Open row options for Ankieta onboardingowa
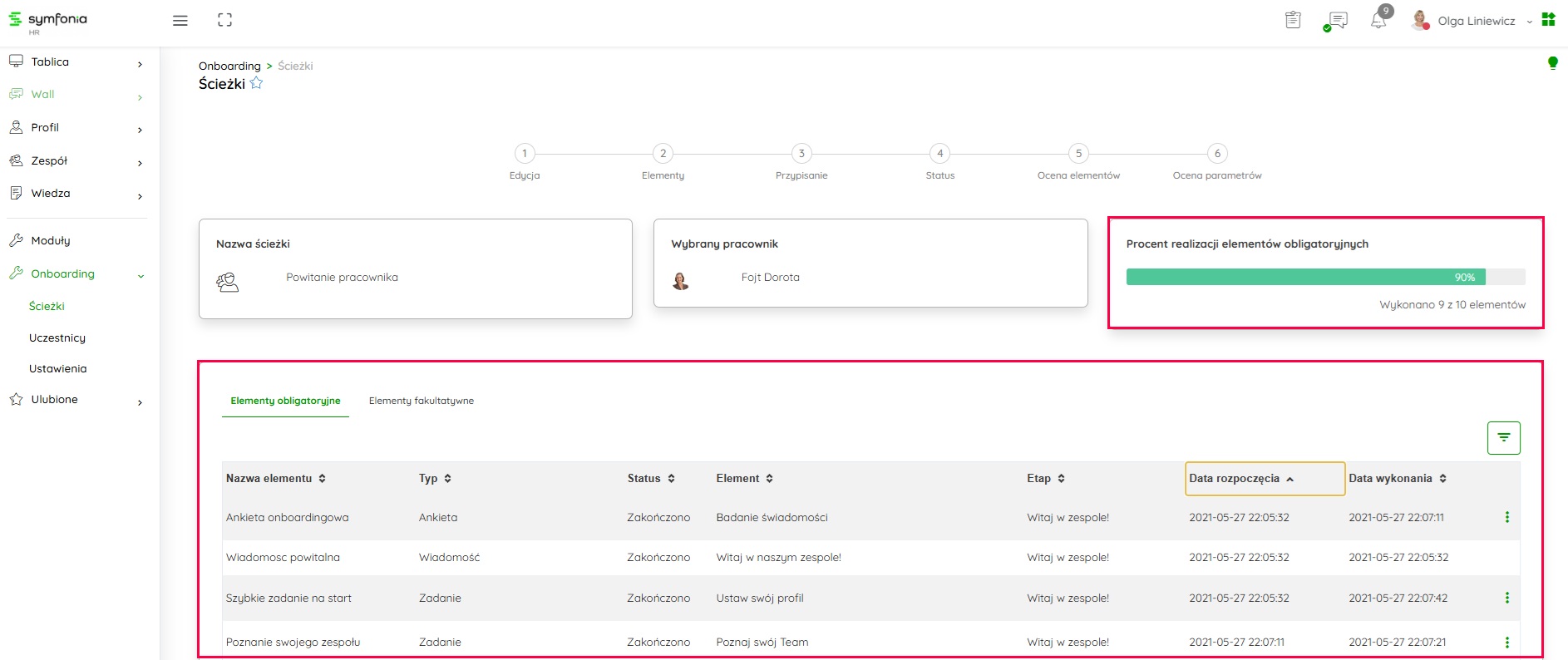The width and height of the screenshot is (1568, 660). [x=1506, y=517]
